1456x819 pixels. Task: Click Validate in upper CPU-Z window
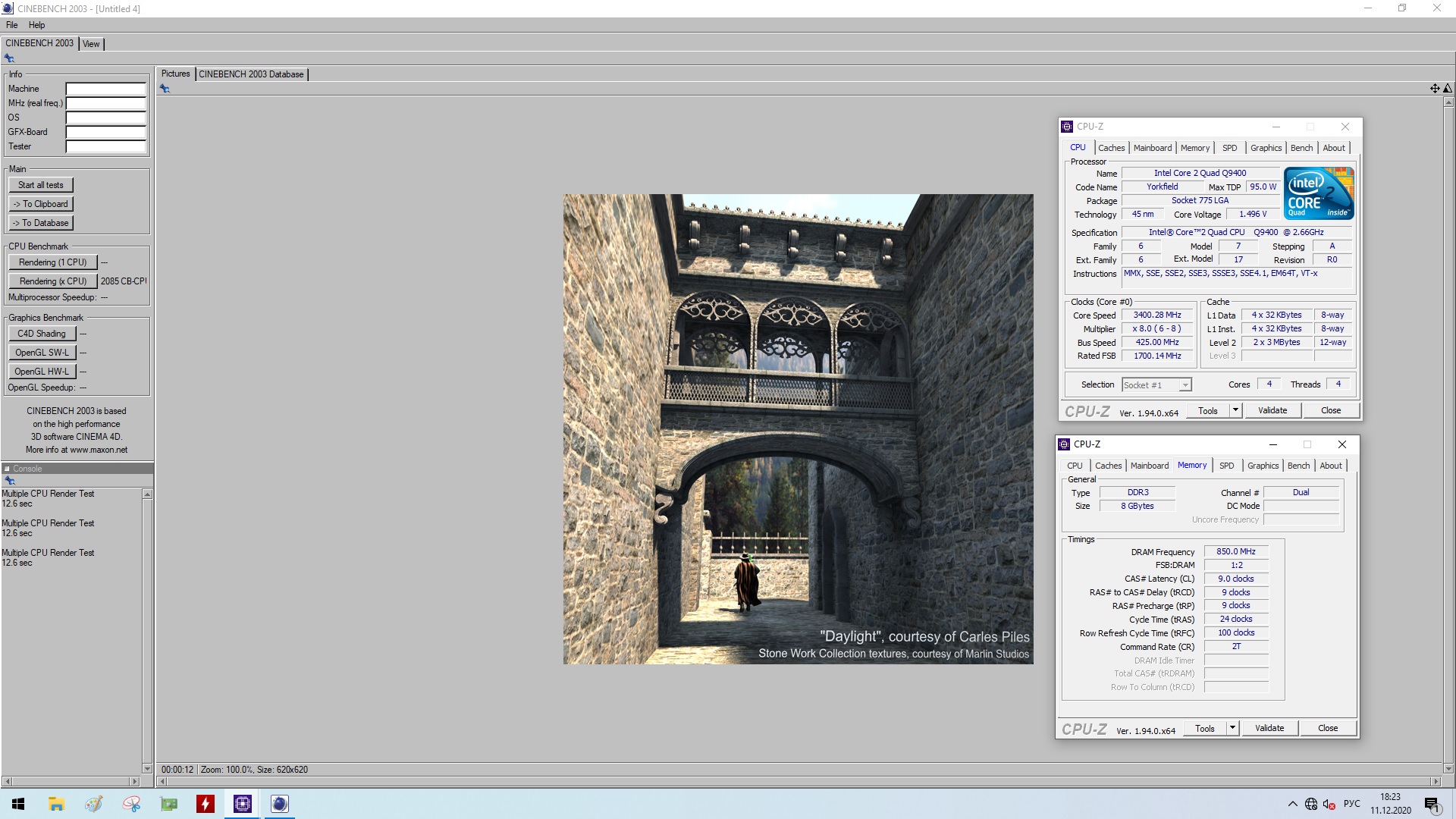pyautogui.click(x=1272, y=410)
